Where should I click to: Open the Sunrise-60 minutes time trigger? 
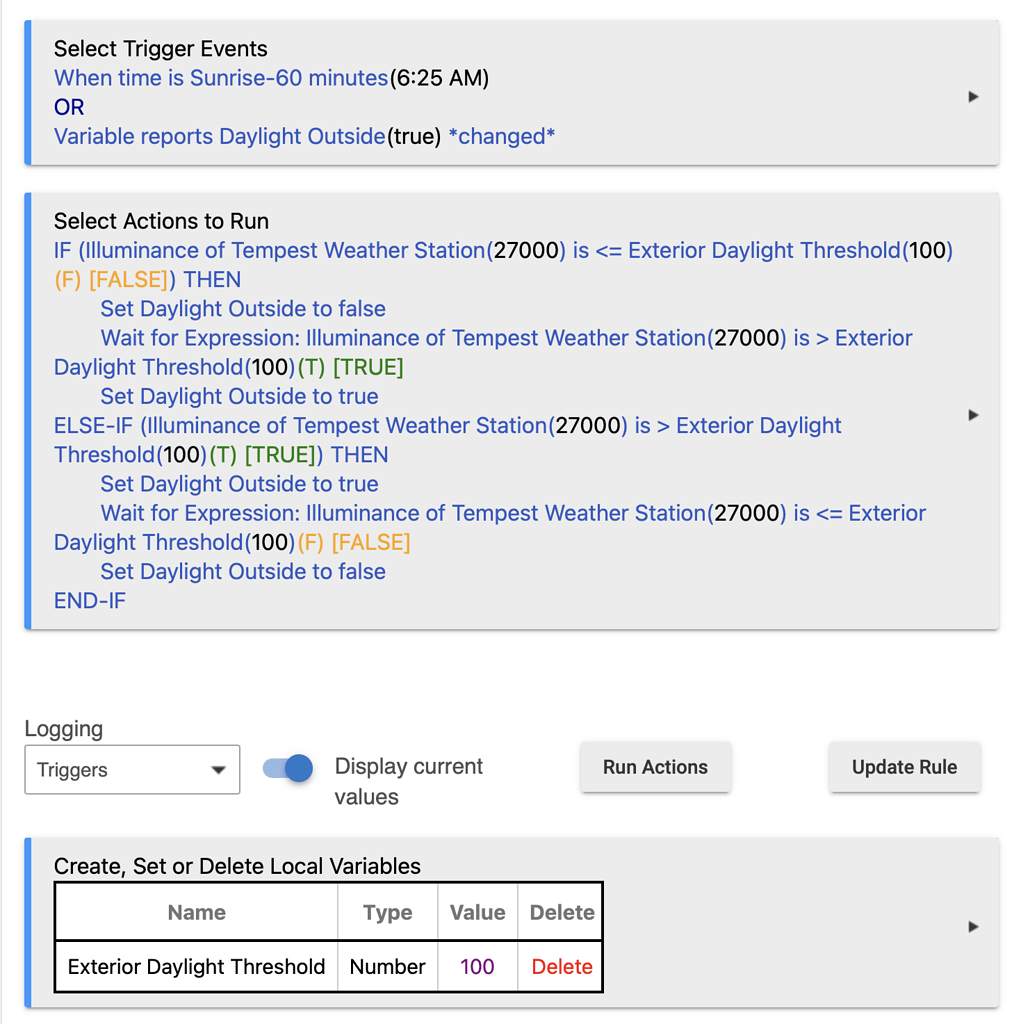pyautogui.click(x=221, y=78)
